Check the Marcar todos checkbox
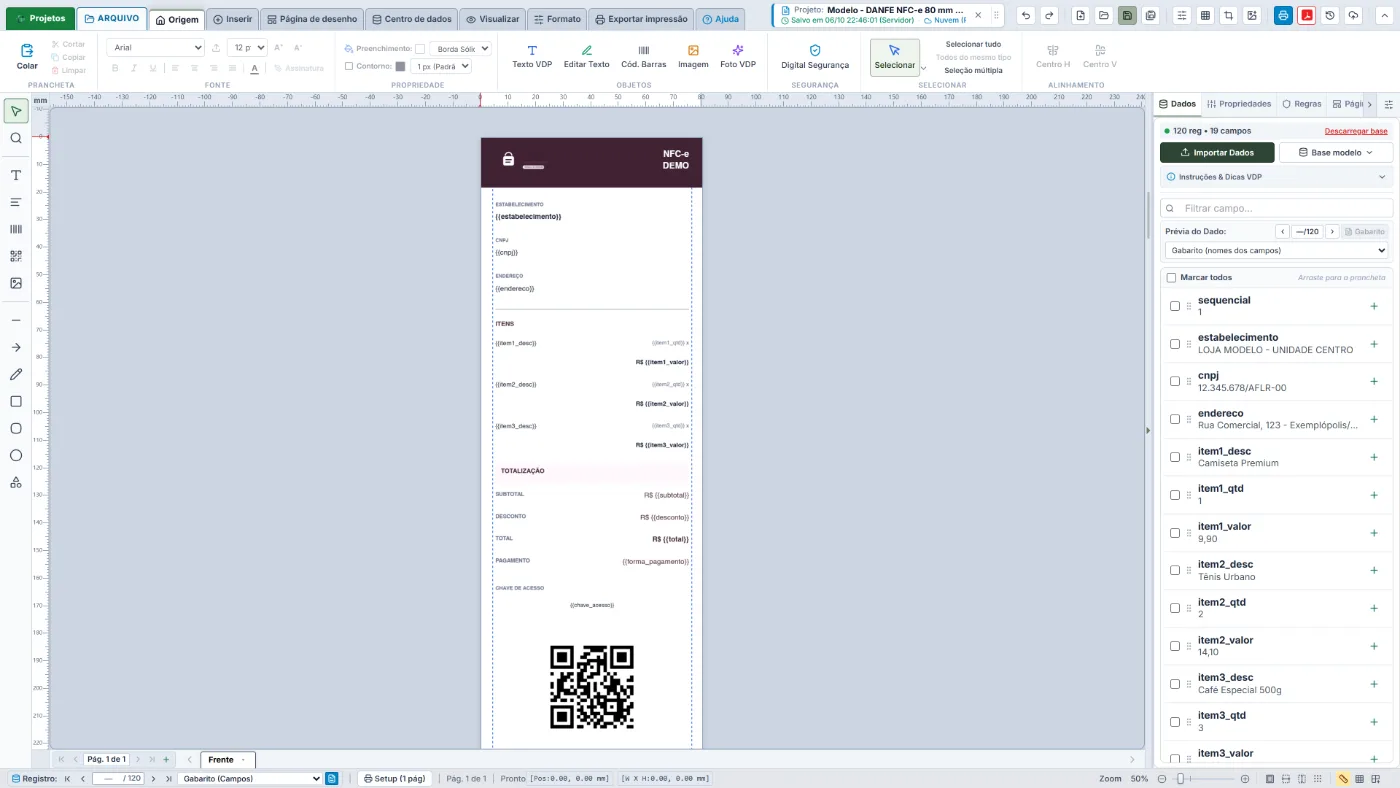Viewport: 1400px width, 788px height. pyautogui.click(x=1171, y=277)
